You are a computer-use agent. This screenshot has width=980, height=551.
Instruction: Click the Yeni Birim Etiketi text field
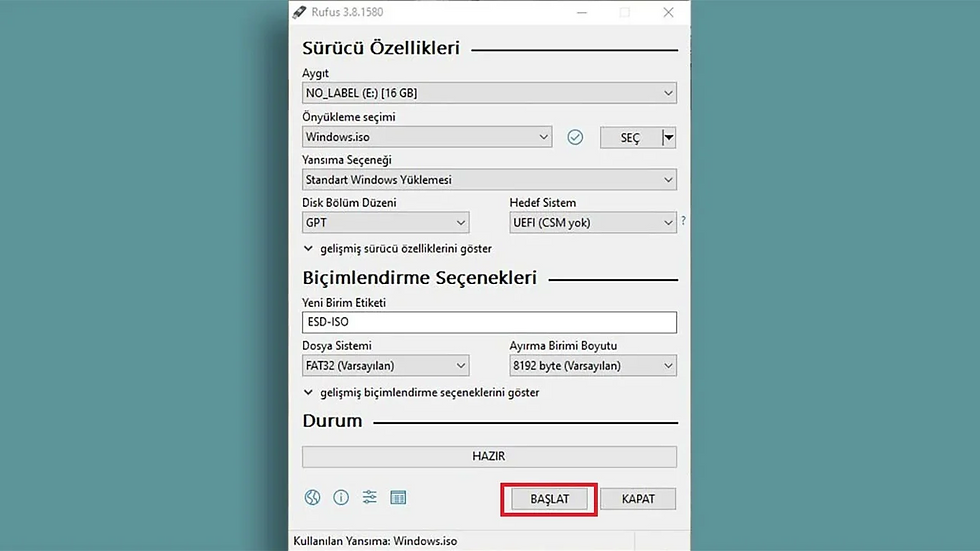489,322
